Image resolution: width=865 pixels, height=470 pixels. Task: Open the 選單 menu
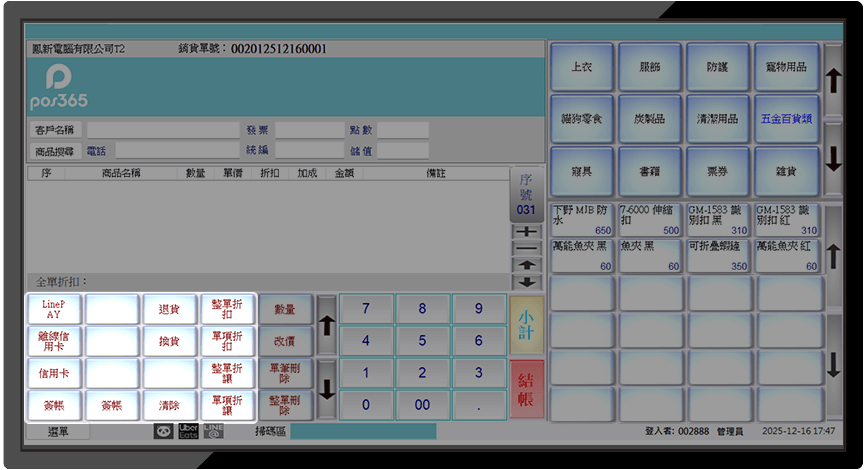[x=58, y=431]
